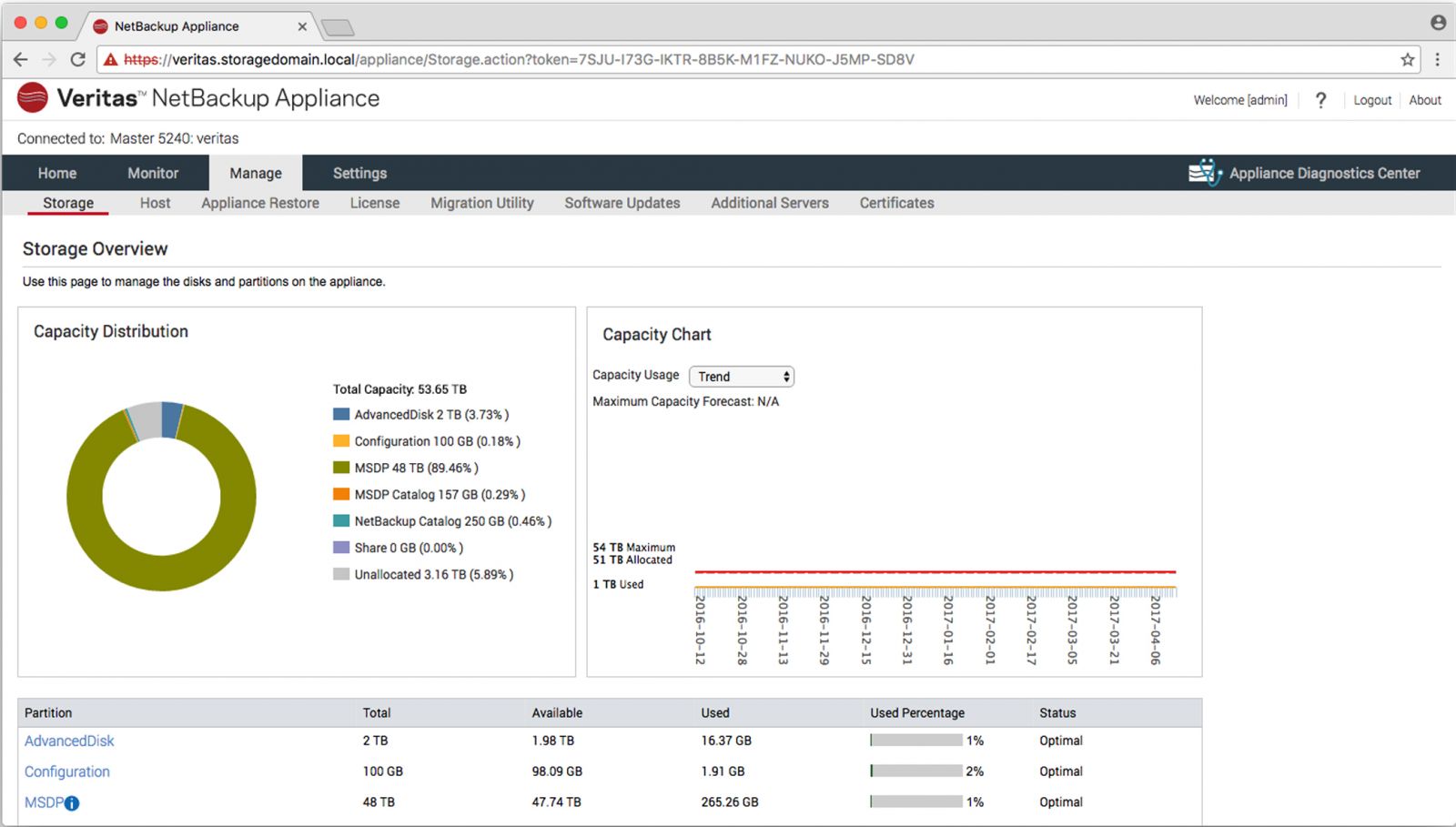
Task: Open the Host sub-tab
Action: tap(155, 203)
